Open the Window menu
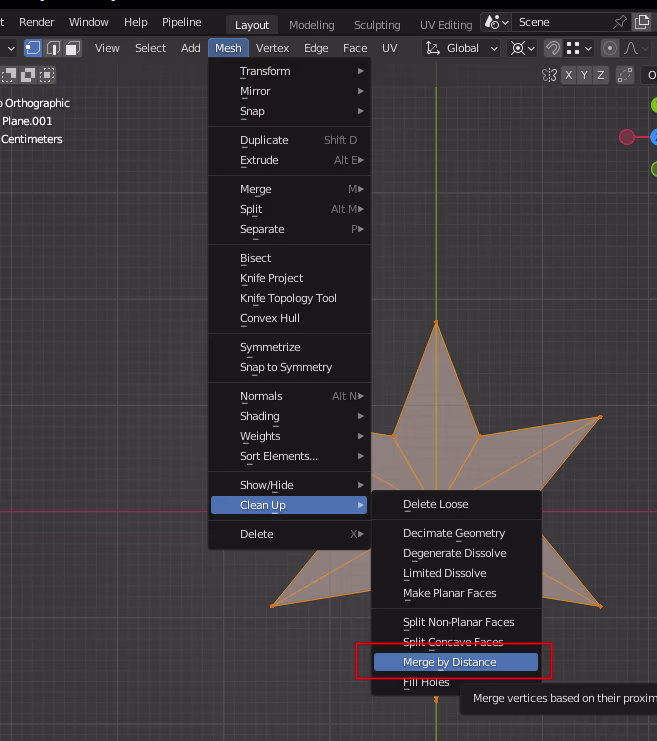 coord(88,22)
